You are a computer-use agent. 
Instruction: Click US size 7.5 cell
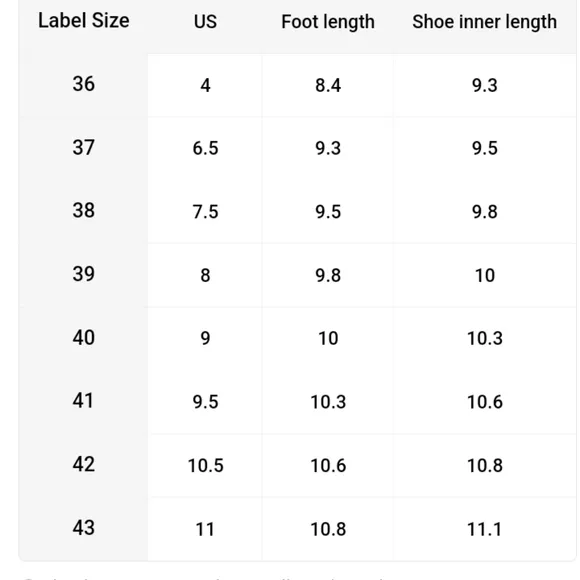[x=205, y=212]
